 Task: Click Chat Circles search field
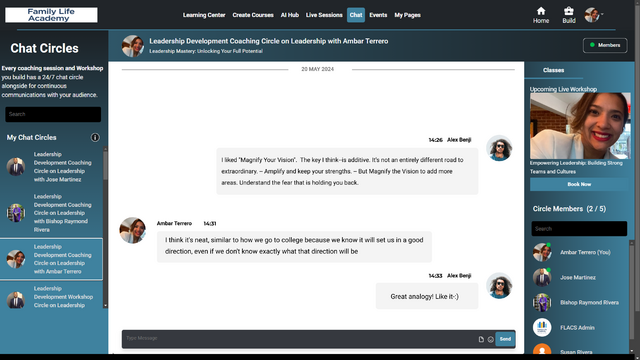point(53,114)
